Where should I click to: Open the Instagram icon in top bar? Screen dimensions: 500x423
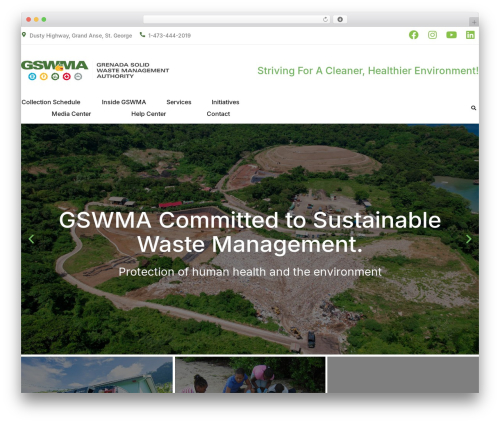[x=432, y=35]
